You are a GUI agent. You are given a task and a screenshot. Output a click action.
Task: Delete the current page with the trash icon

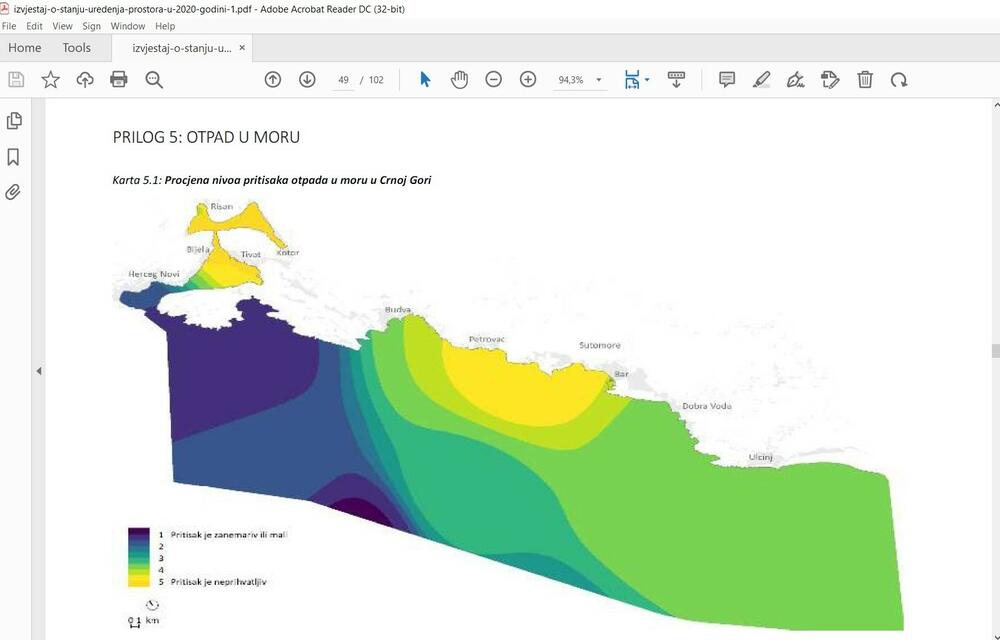(x=865, y=79)
